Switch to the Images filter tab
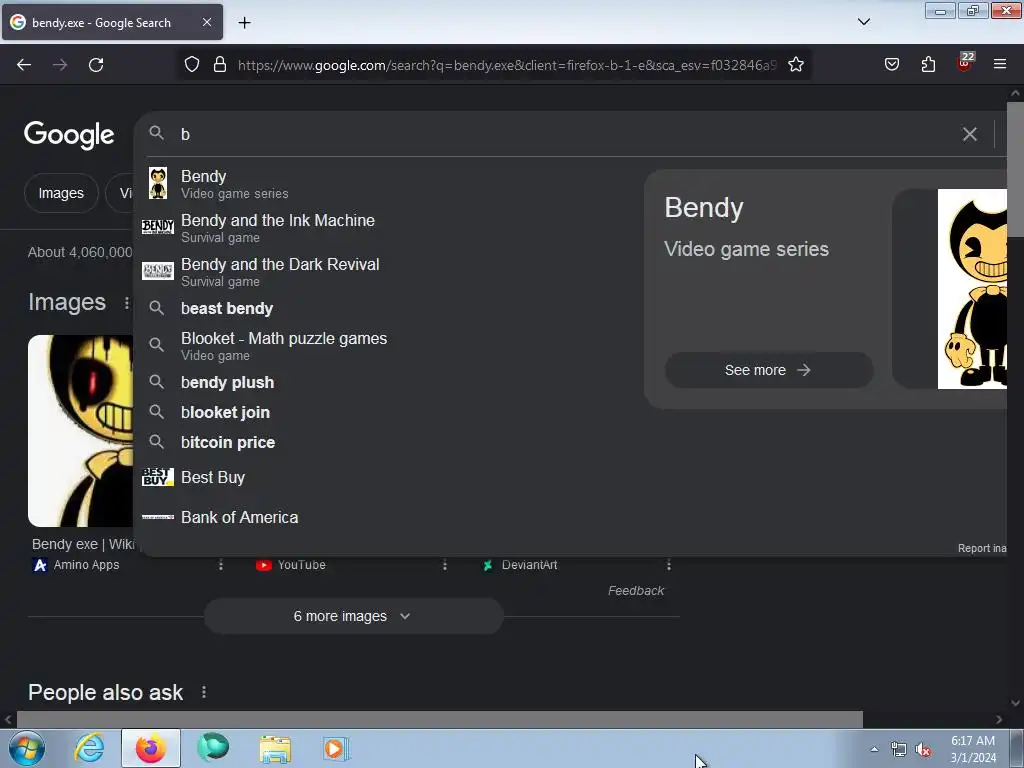The image size is (1024, 768). (61, 193)
